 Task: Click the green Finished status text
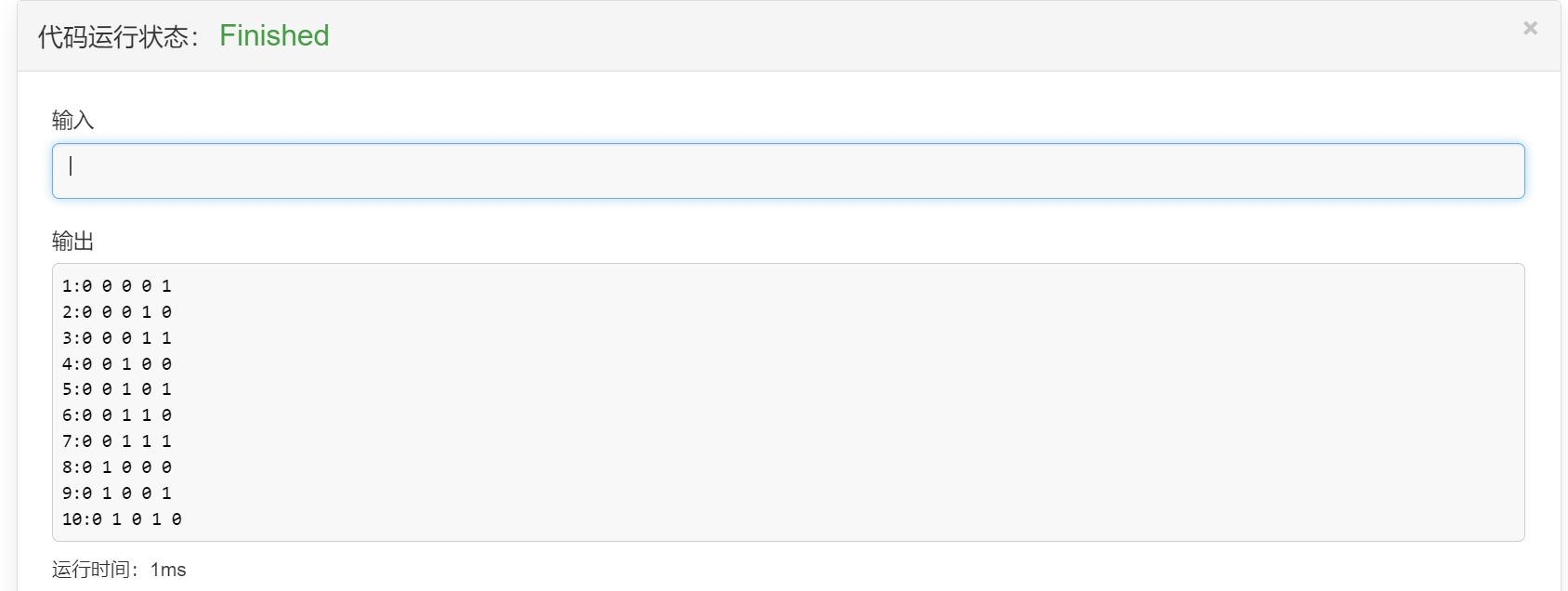click(274, 35)
